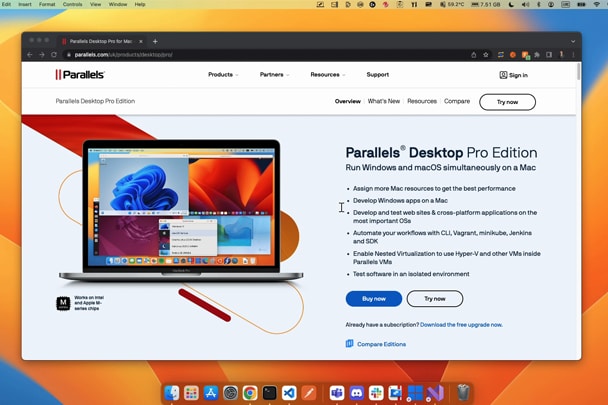
Task: Expand the Products dropdown menu
Action: [223, 75]
